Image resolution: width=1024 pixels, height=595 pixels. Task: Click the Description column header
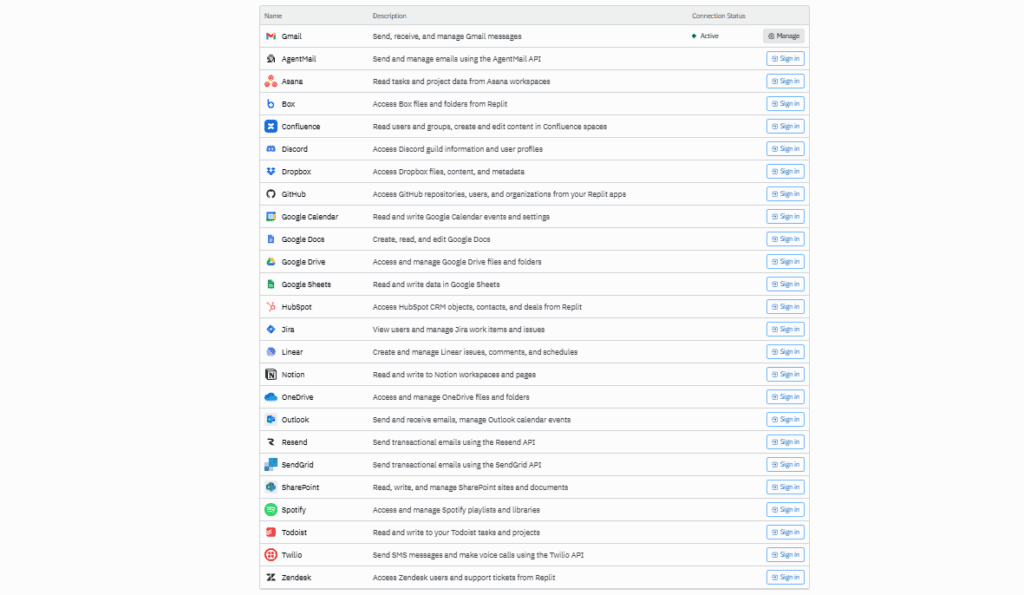click(389, 16)
